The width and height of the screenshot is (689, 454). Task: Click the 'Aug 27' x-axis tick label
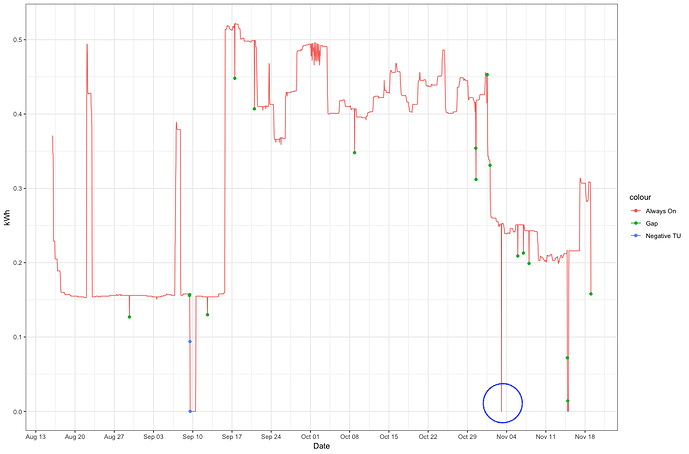pyautogui.click(x=114, y=437)
